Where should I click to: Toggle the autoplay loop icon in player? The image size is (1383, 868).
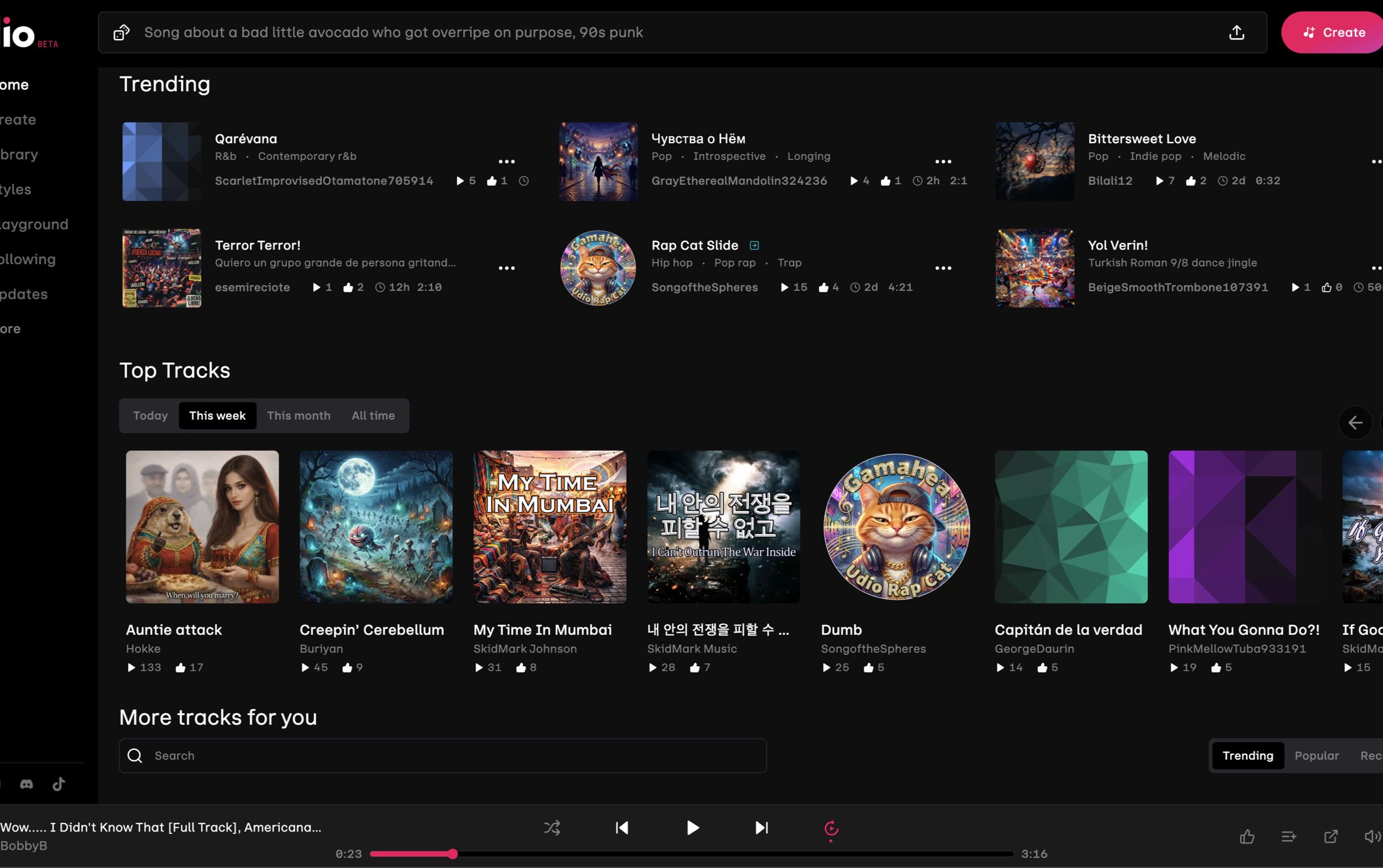point(831,829)
